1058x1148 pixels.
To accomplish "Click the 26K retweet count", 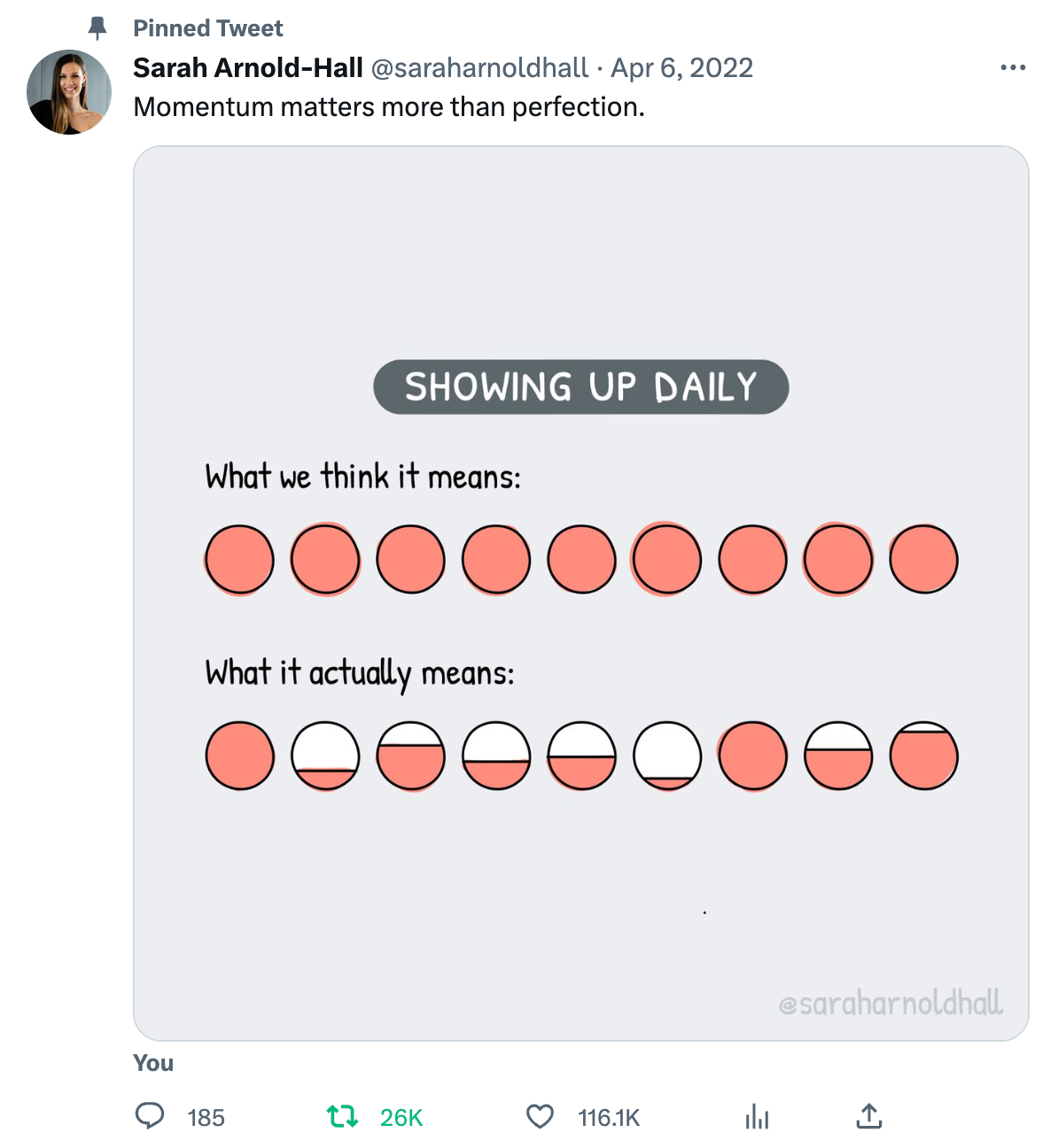I will point(401,1118).
